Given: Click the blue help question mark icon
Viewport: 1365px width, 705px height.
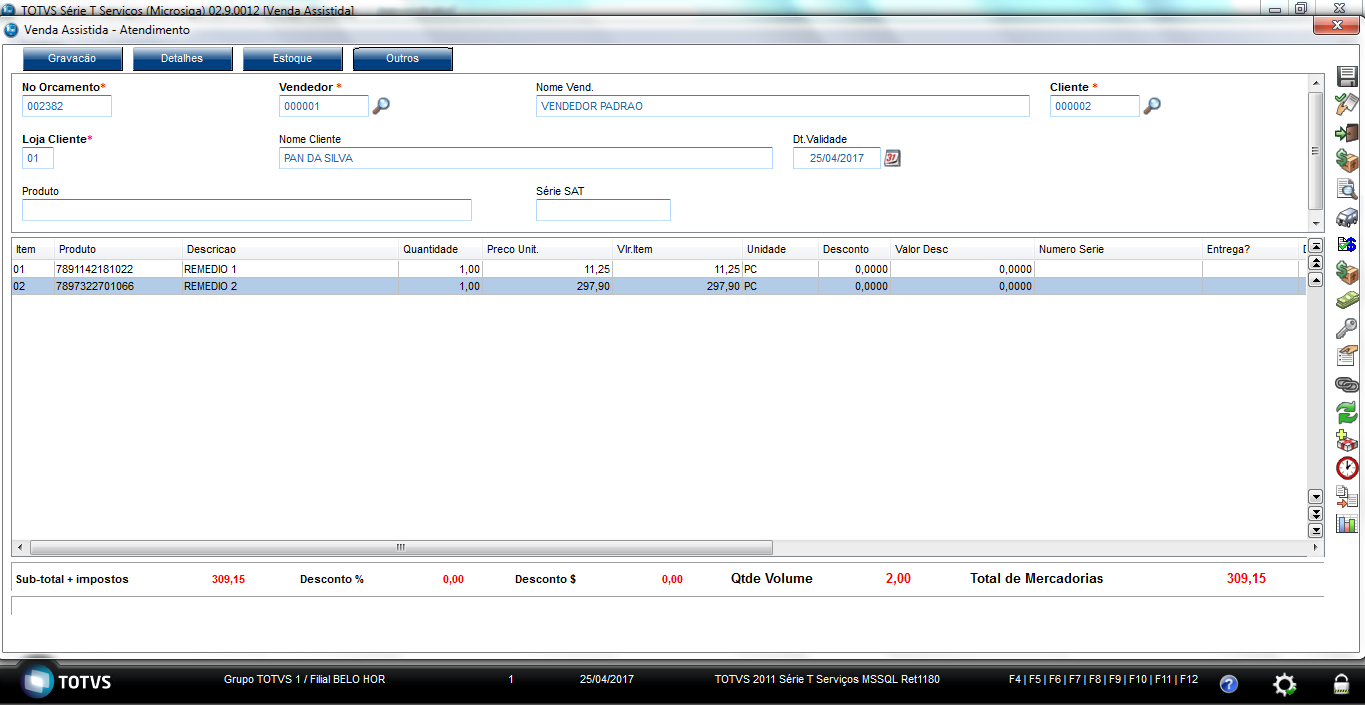Looking at the screenshot, I should (1229, 684).
